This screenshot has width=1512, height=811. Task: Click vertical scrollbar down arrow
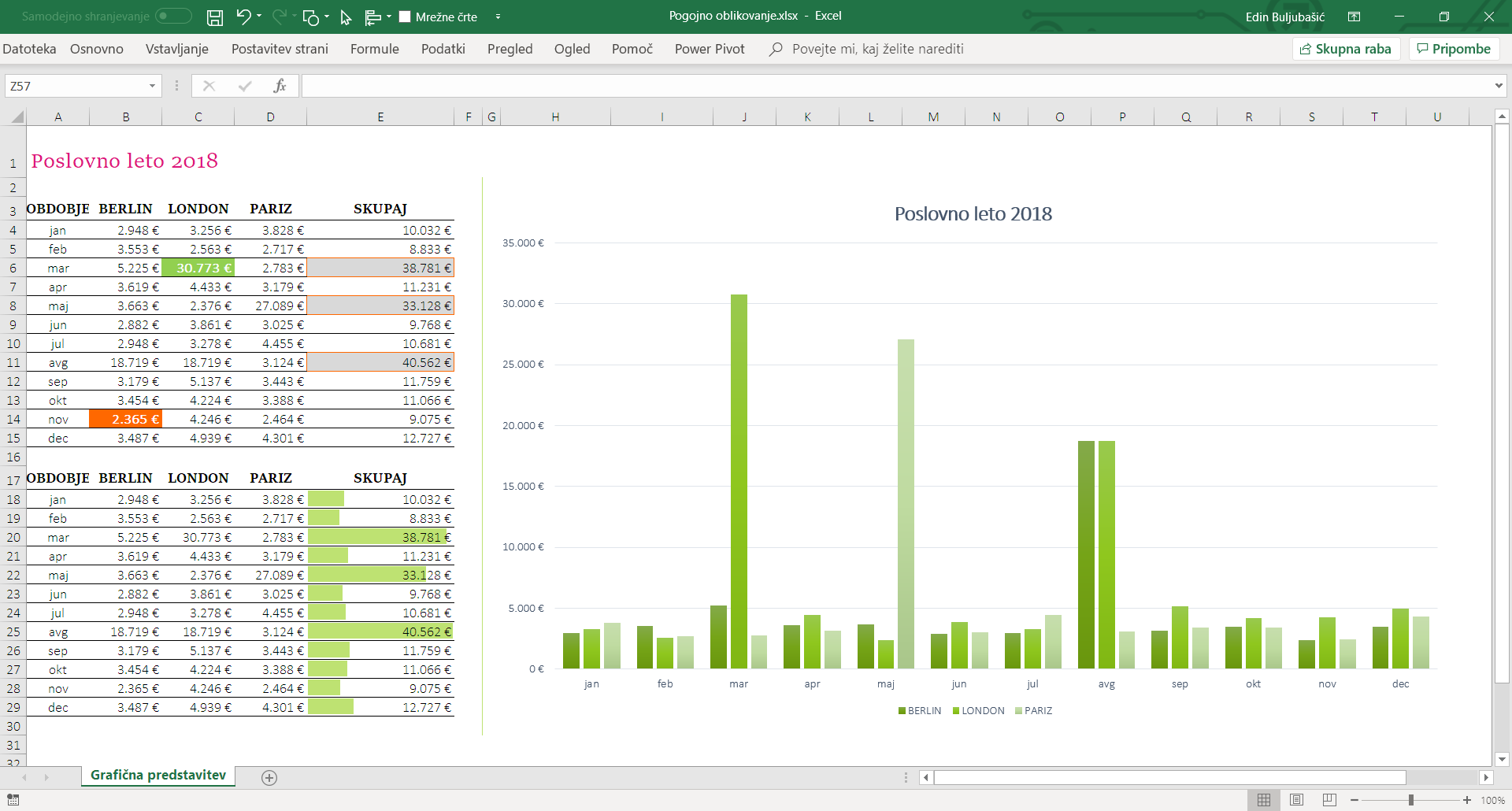1502,759
